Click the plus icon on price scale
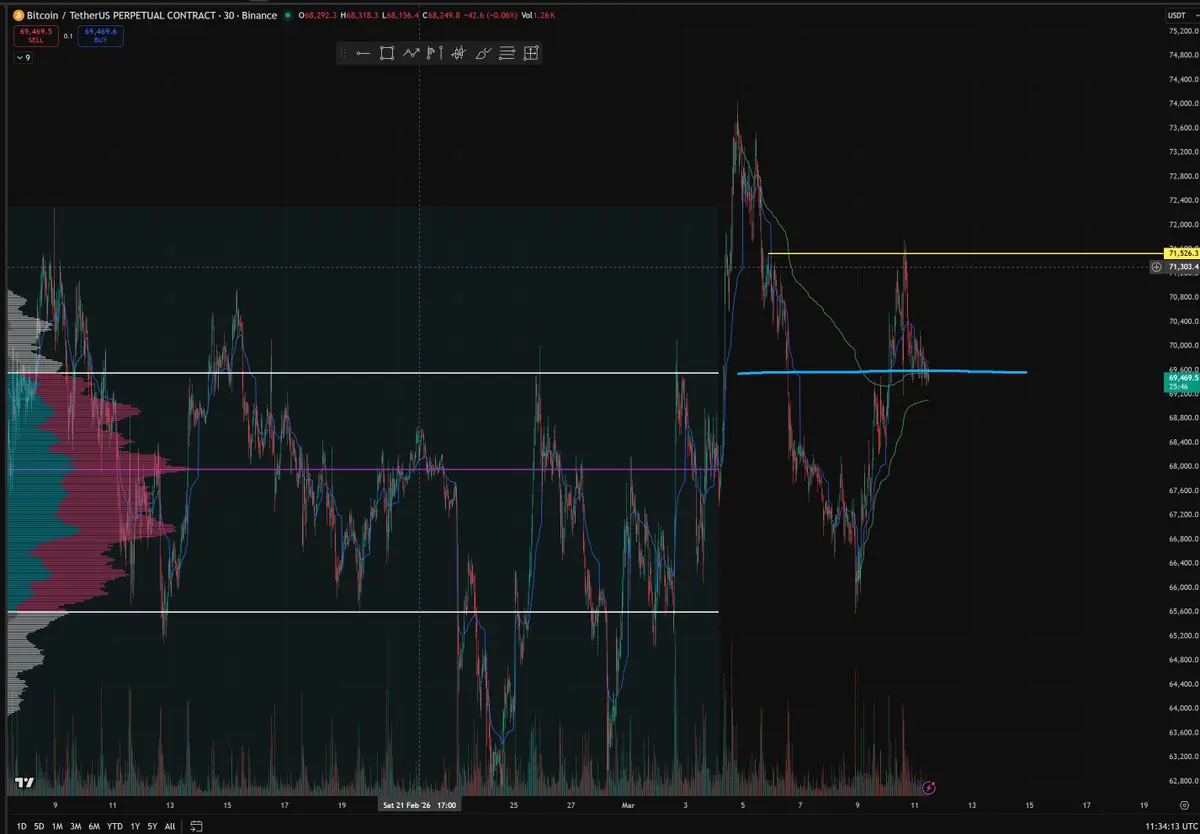Viewport: 1200px width, 834px height. [x=1156, y=267]
